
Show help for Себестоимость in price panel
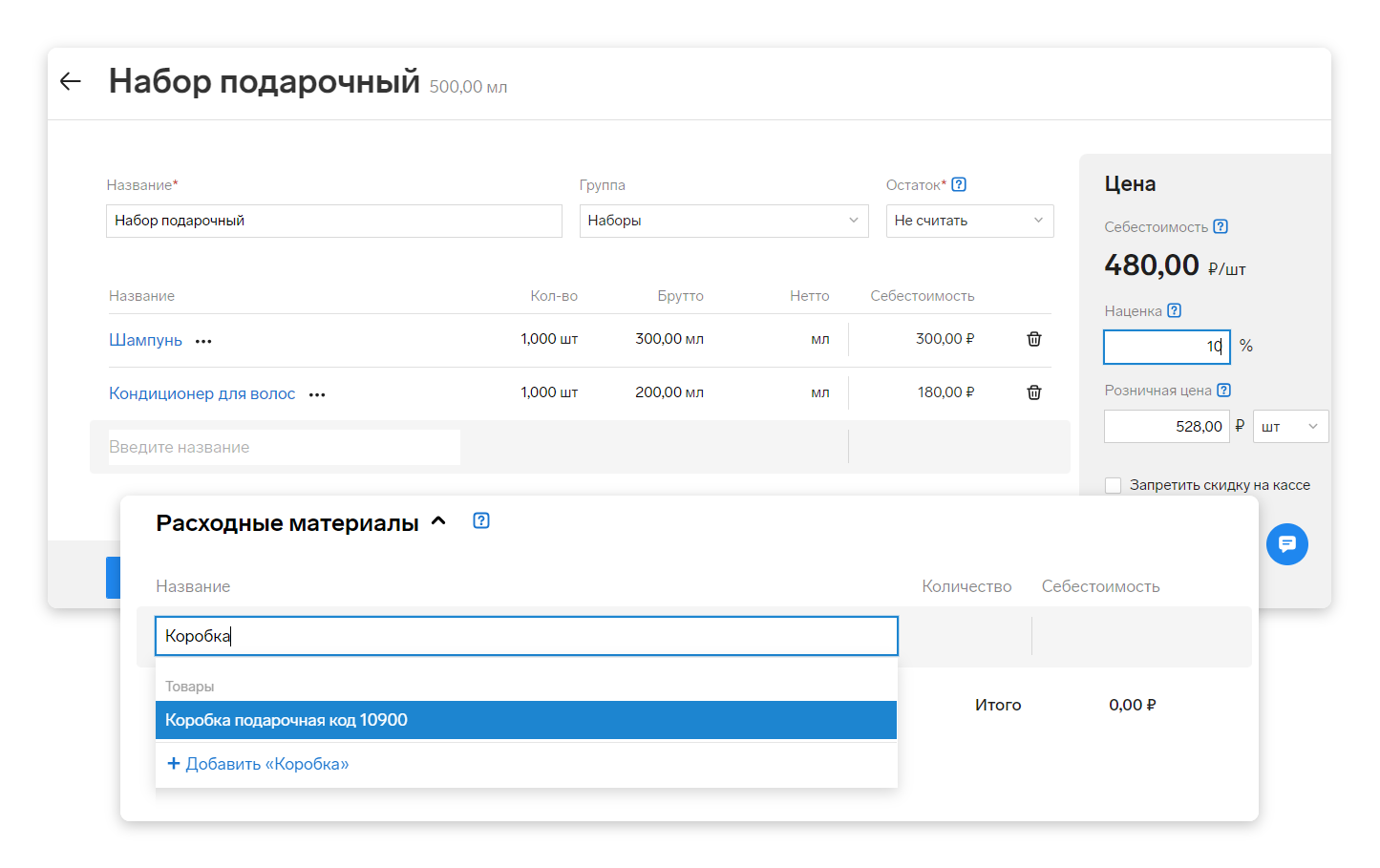[x=1221, y=226]
